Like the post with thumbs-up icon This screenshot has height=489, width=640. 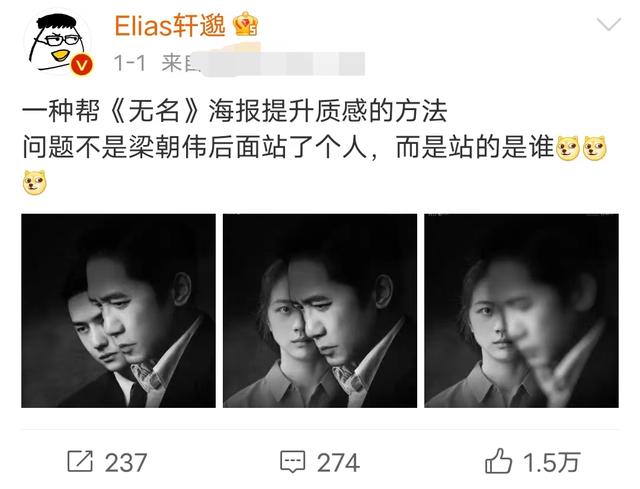498,461
